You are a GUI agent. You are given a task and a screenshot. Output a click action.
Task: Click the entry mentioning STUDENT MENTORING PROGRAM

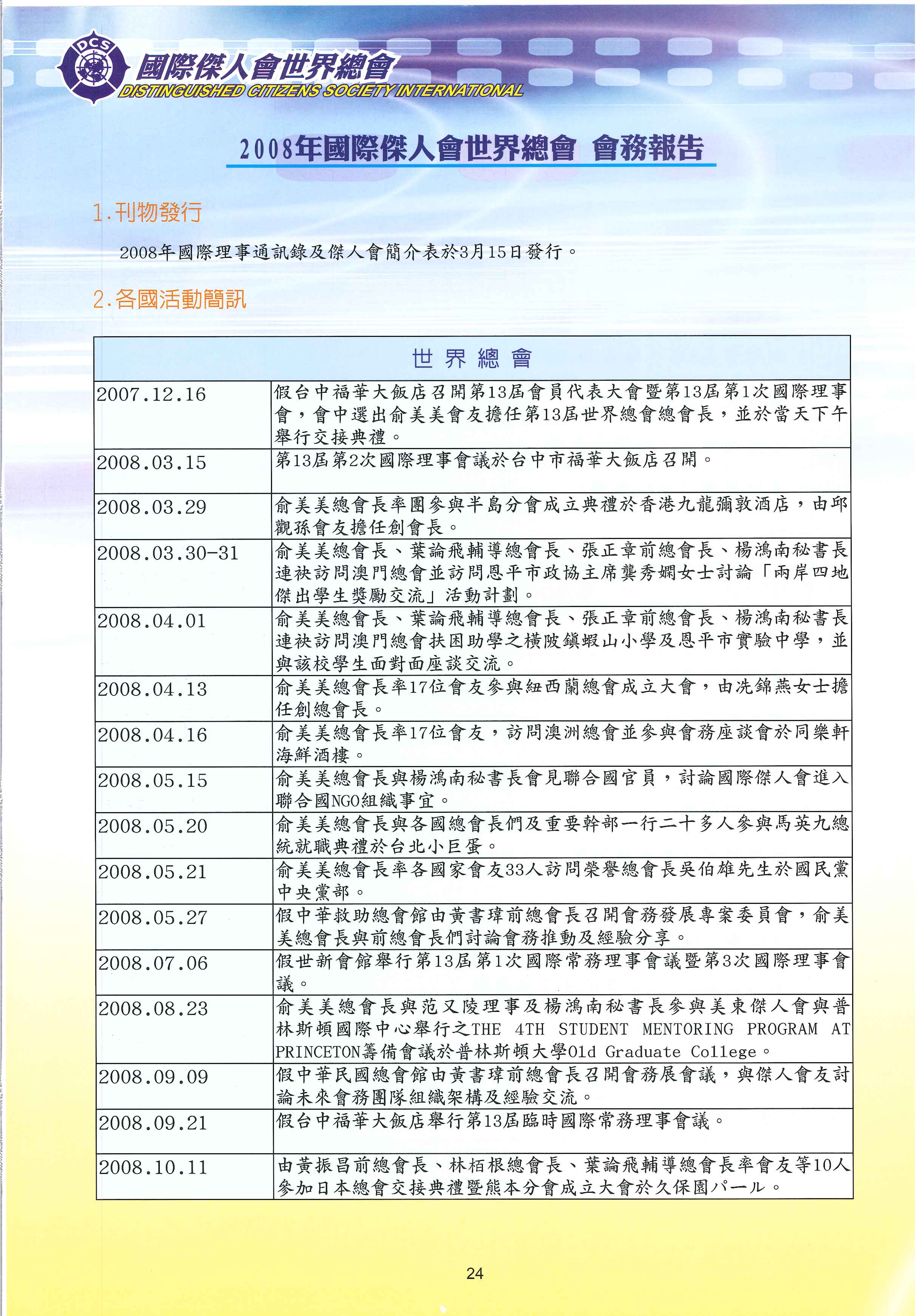pos(563,1028)
